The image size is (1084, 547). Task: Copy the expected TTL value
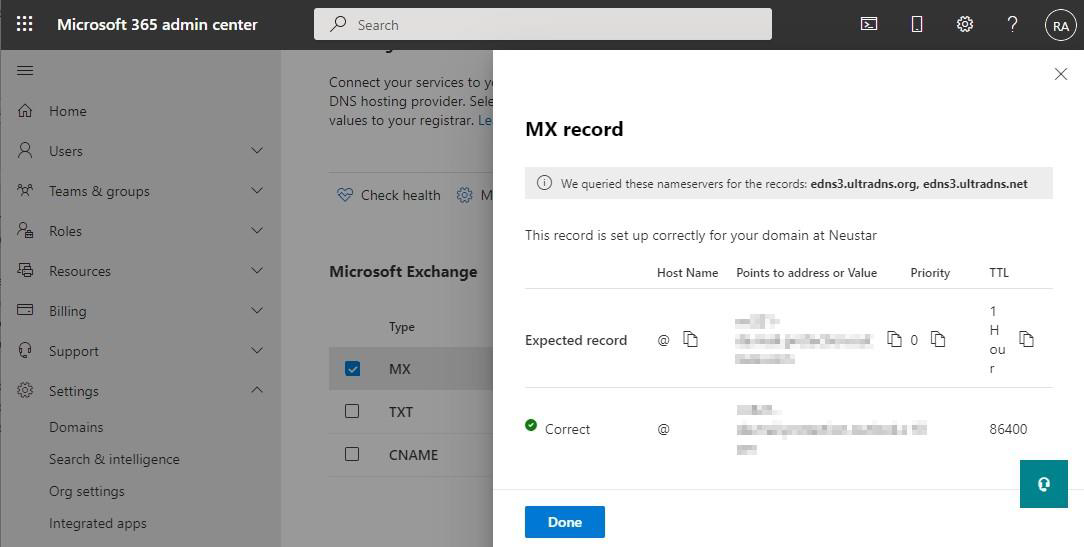click(x=1026, y=340)
